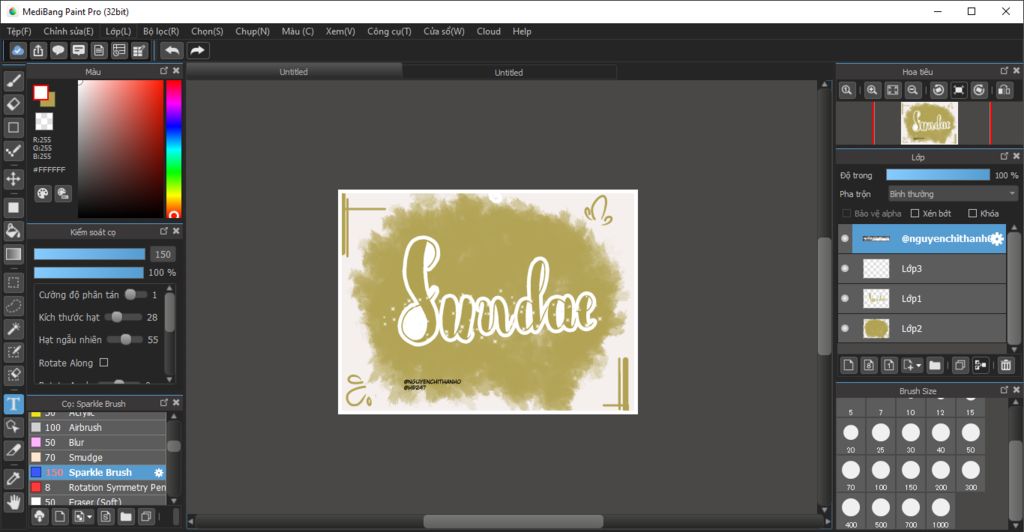Select the Gradient tool
The width and height of the screenshot is (1024, 532).
(x=14, y=254)
